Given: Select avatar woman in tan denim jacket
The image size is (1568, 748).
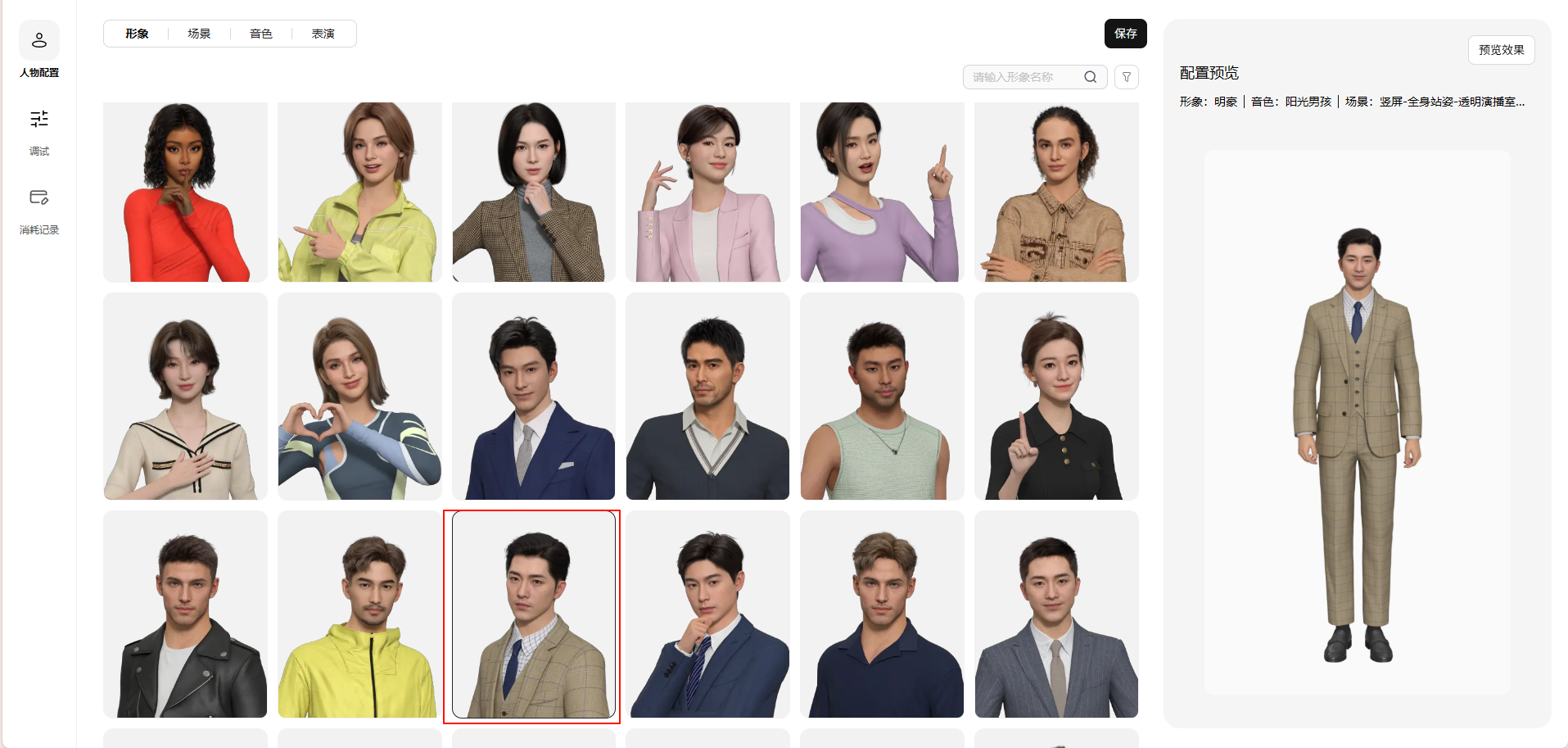Looking at the screenshot, I should 1056,192.
